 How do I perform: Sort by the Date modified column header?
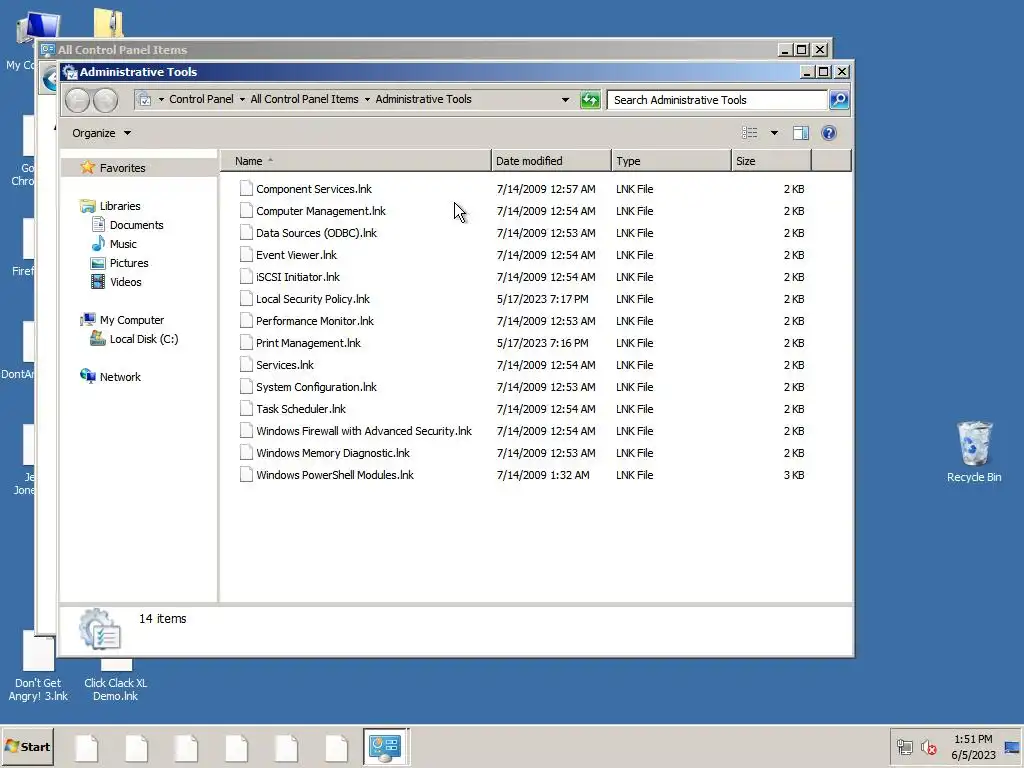[x=551, y=161]
